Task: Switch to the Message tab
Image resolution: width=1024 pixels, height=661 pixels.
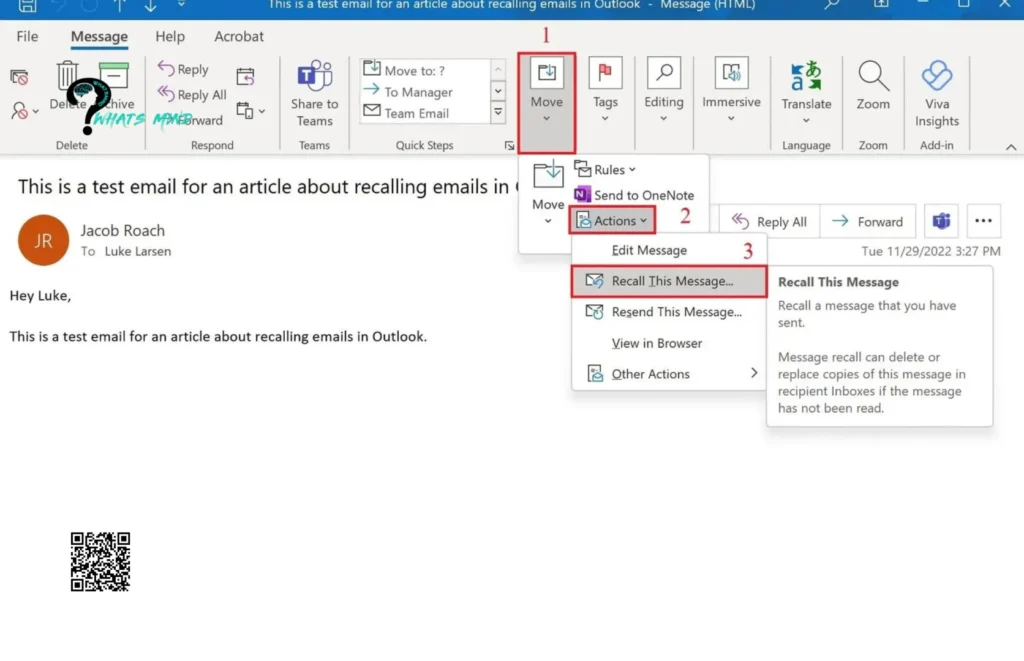Action: 99,37
